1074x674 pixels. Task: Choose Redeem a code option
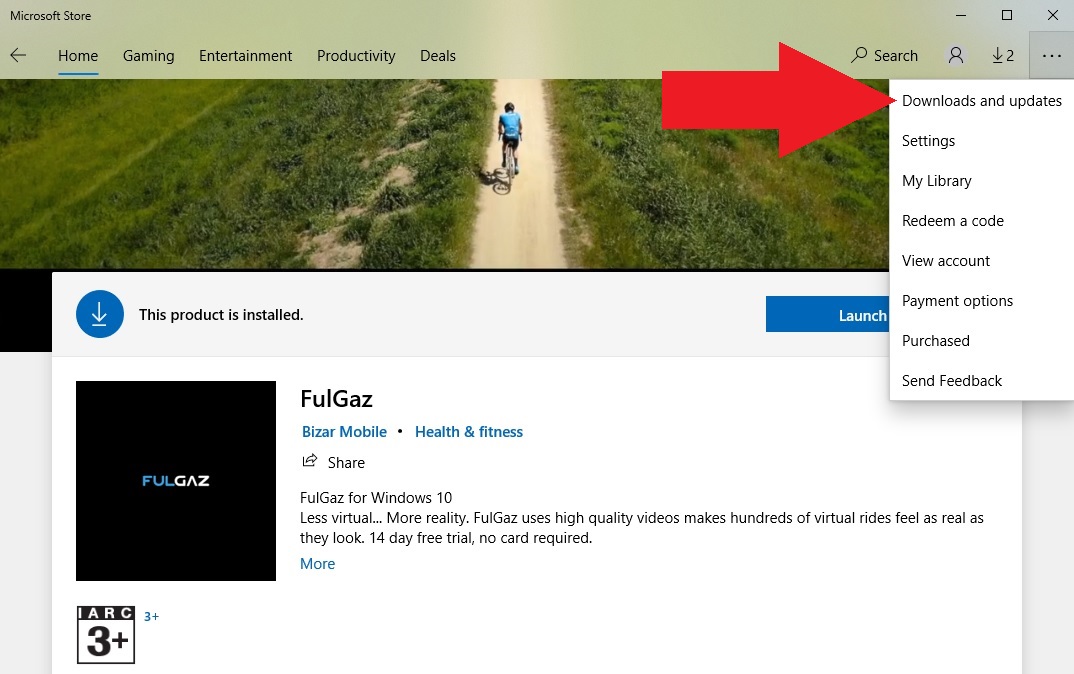point(982,221)
